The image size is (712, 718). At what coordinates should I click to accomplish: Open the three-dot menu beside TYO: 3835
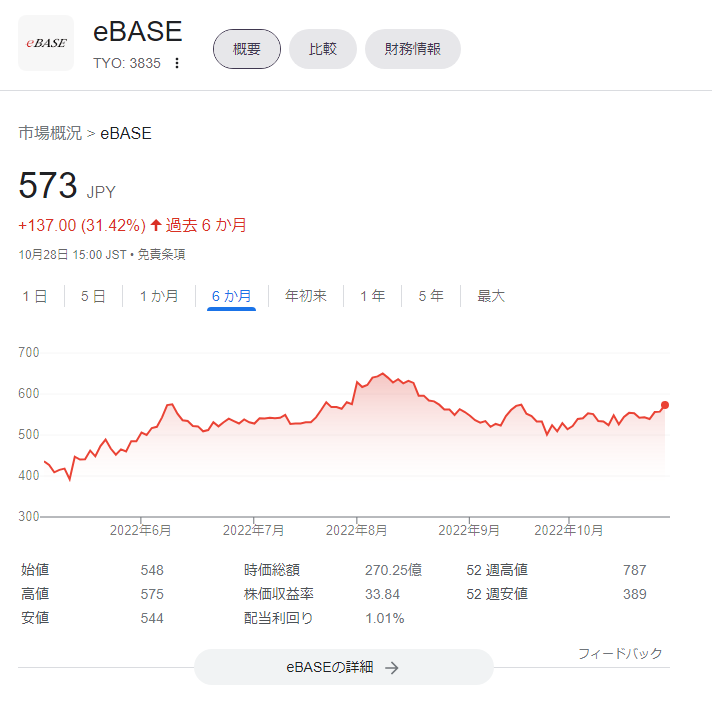pos(177,63)
